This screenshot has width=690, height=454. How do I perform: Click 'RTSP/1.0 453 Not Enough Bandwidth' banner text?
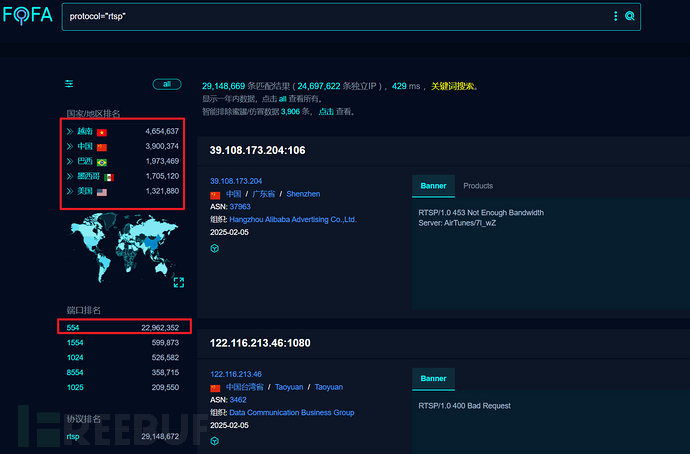point(481,213)
